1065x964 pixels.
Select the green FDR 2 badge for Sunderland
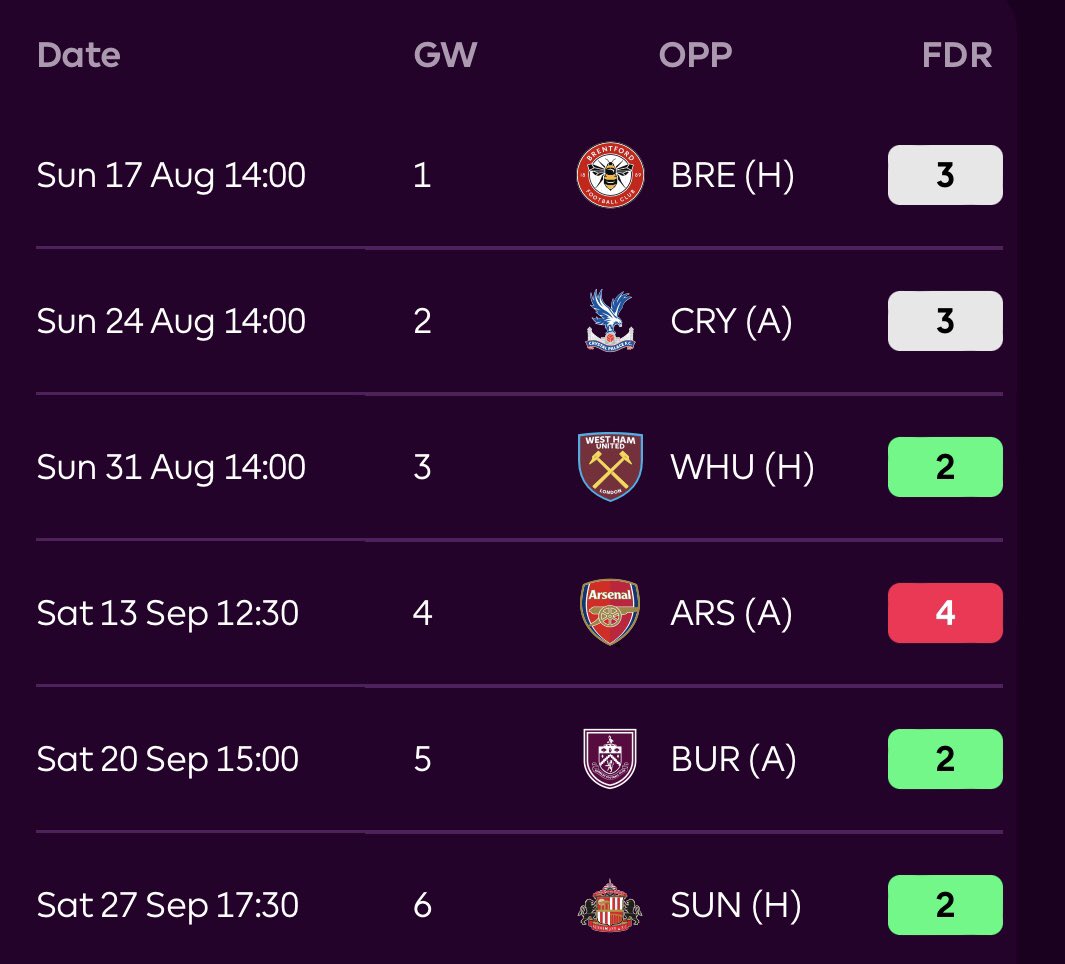click(x=945, y=905)
